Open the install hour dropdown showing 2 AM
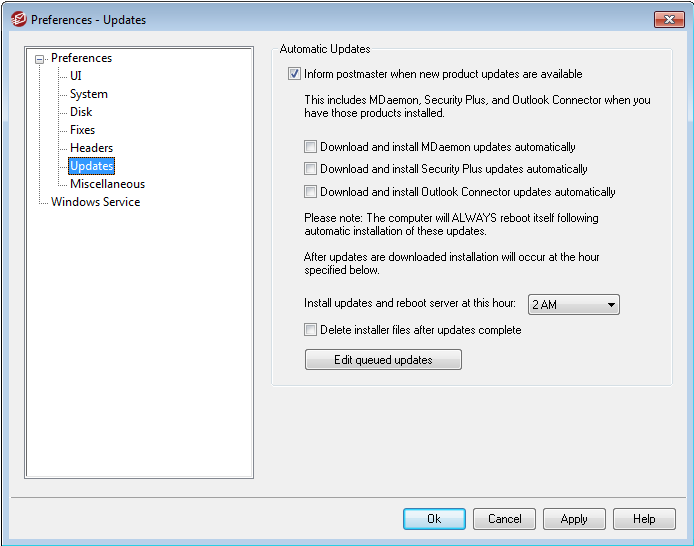The image size is (694, 546). click(574, 305)
